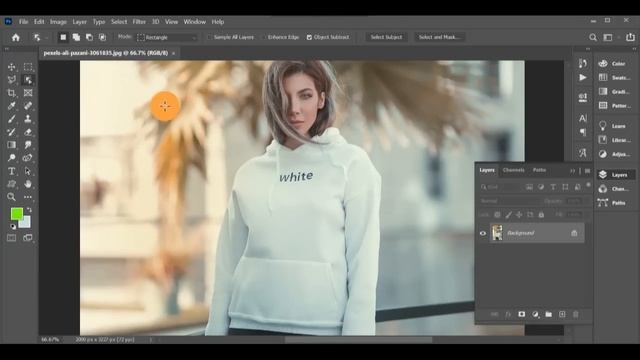Select the Eyedropper tool
The width and height of the screenshot is (640, 360).
[11, 106]
